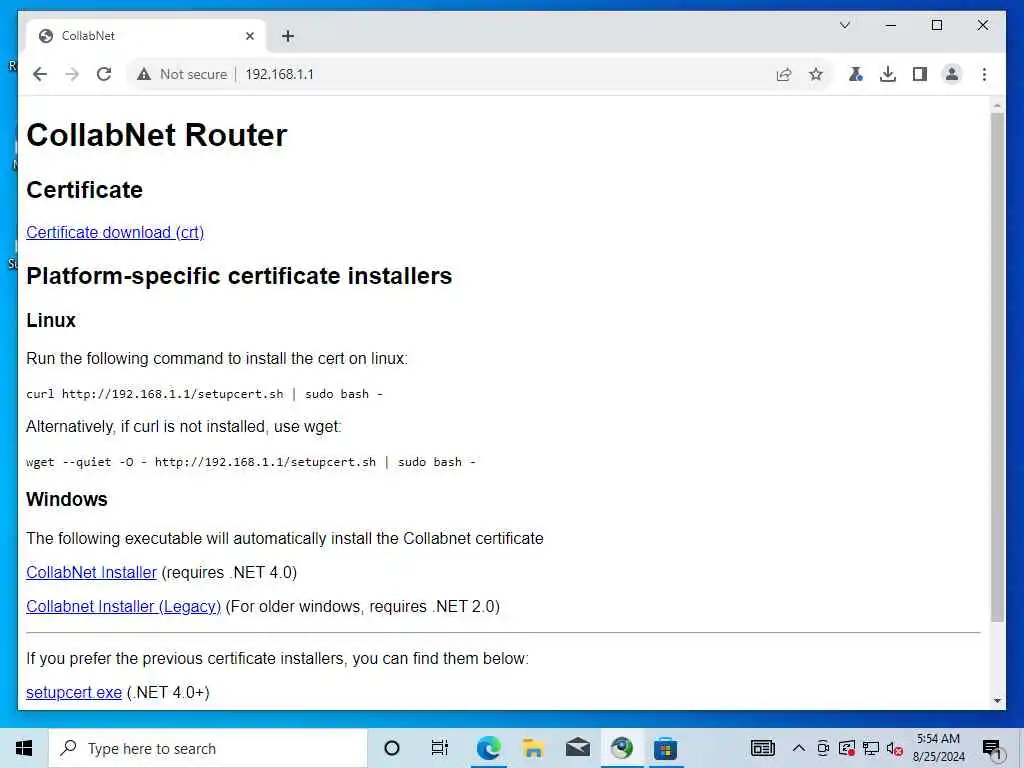Viewport: 1024px width, 768px height.
Task: Click the Meet Now tray icon
Action: [x=823, y=748]
